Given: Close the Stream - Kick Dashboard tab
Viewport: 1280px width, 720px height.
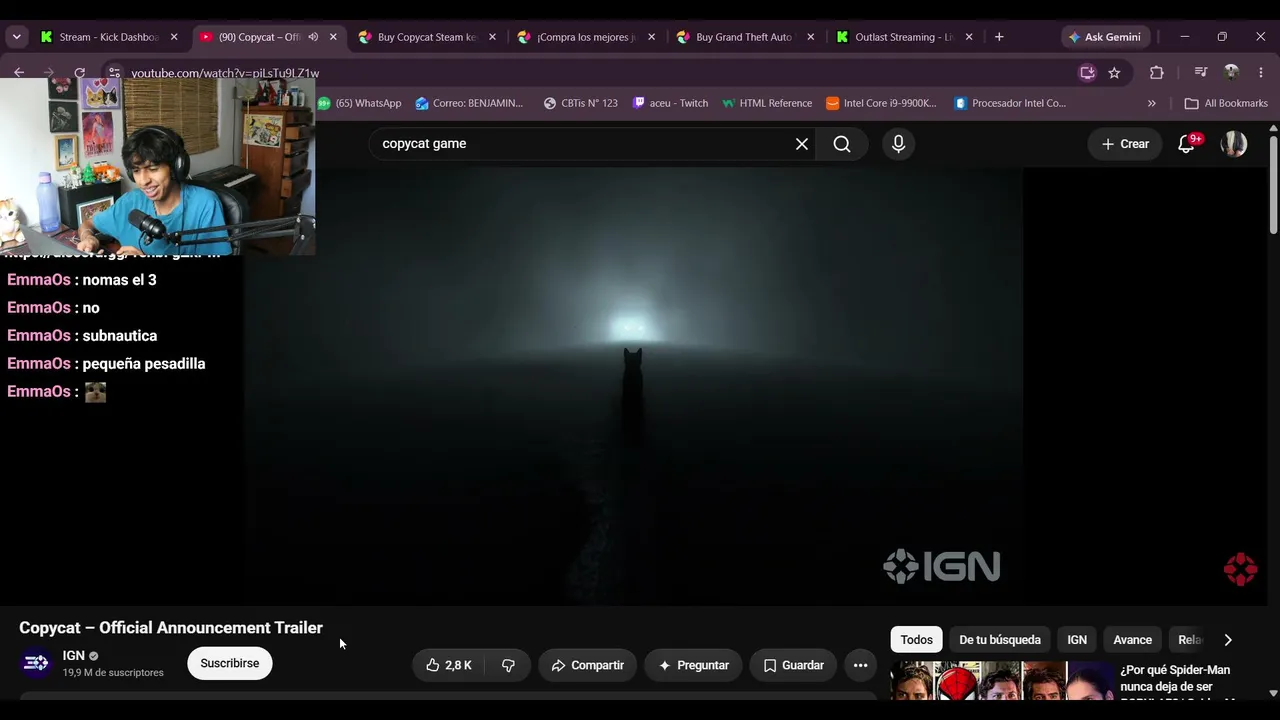Looking at the screenshot, I should (x=174, y=37).
